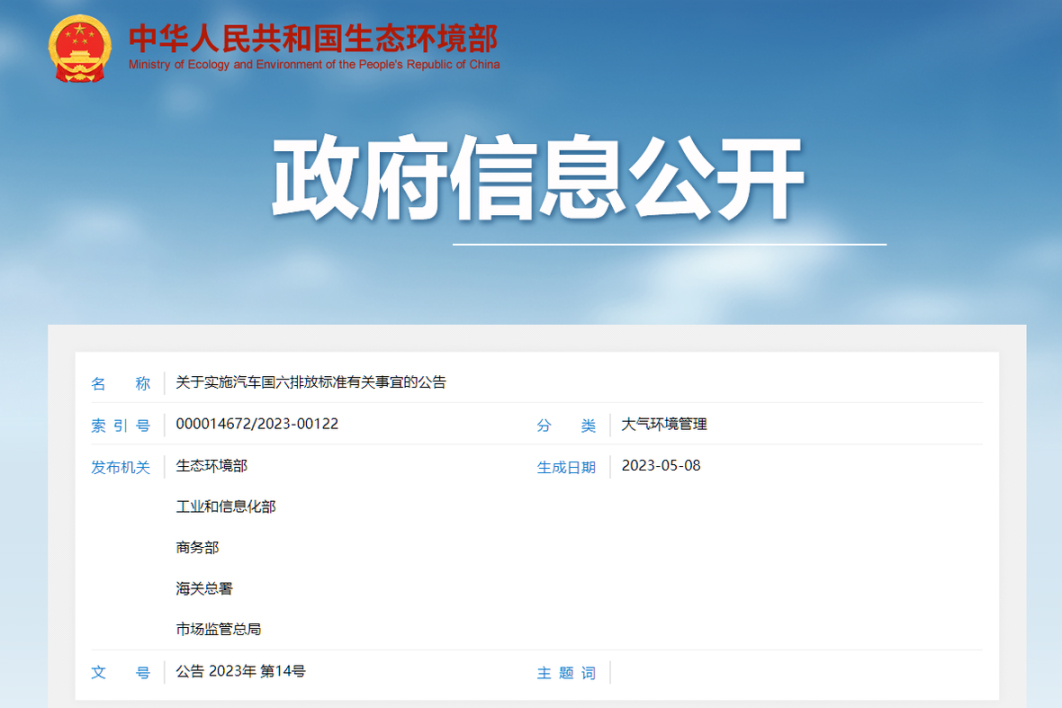The image size is (1062, 708).
Task: Click the announcement title 关于实施汽车国六排放标准有关事宜的公告
Action: tap(311, 382)
